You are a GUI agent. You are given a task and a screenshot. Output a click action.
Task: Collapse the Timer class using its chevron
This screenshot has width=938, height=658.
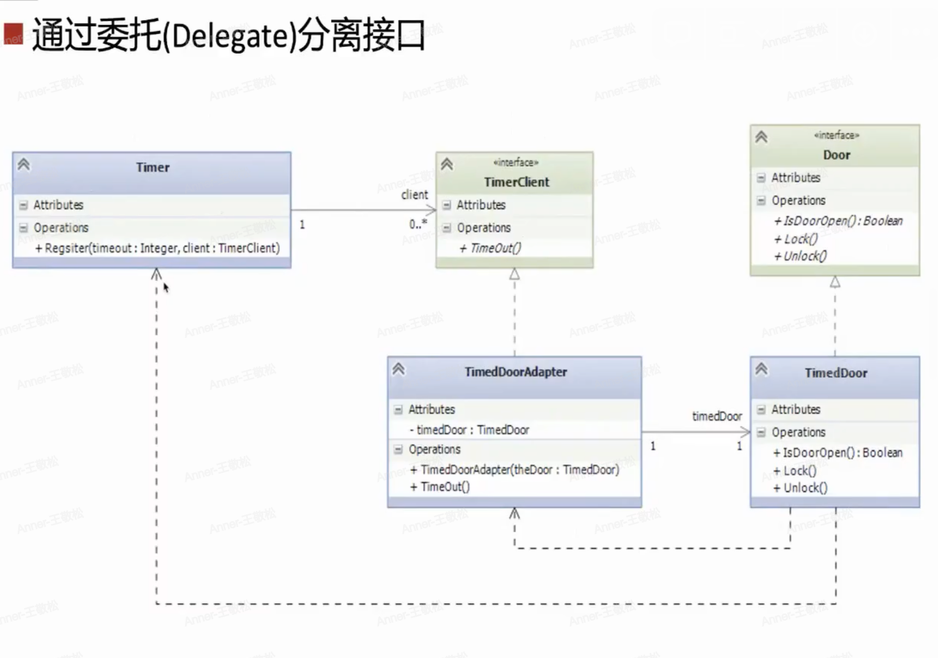pos(24,165)
